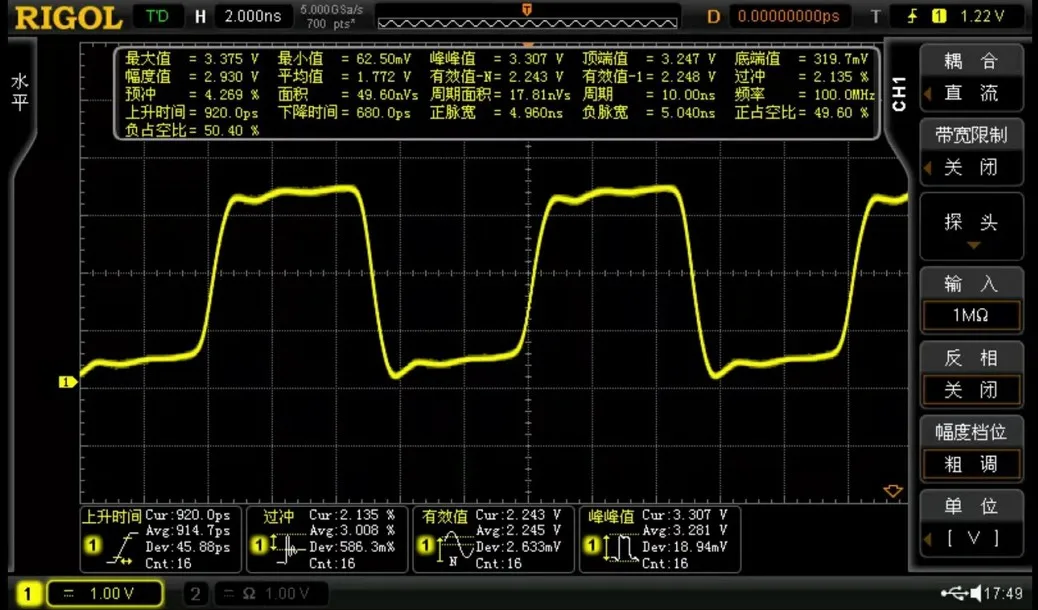The image size is (1038, 610).
Task: Click the RMS sine wave icon
Action: pos(455,548)
